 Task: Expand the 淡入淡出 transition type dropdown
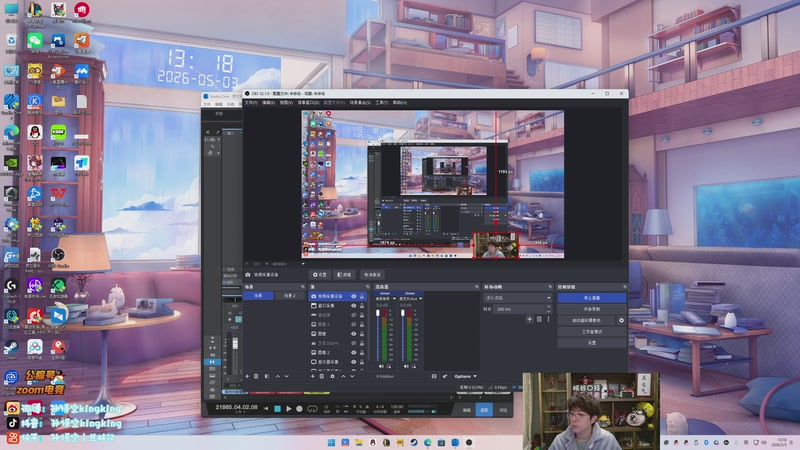pyautogui.click(x=517, y=297)
